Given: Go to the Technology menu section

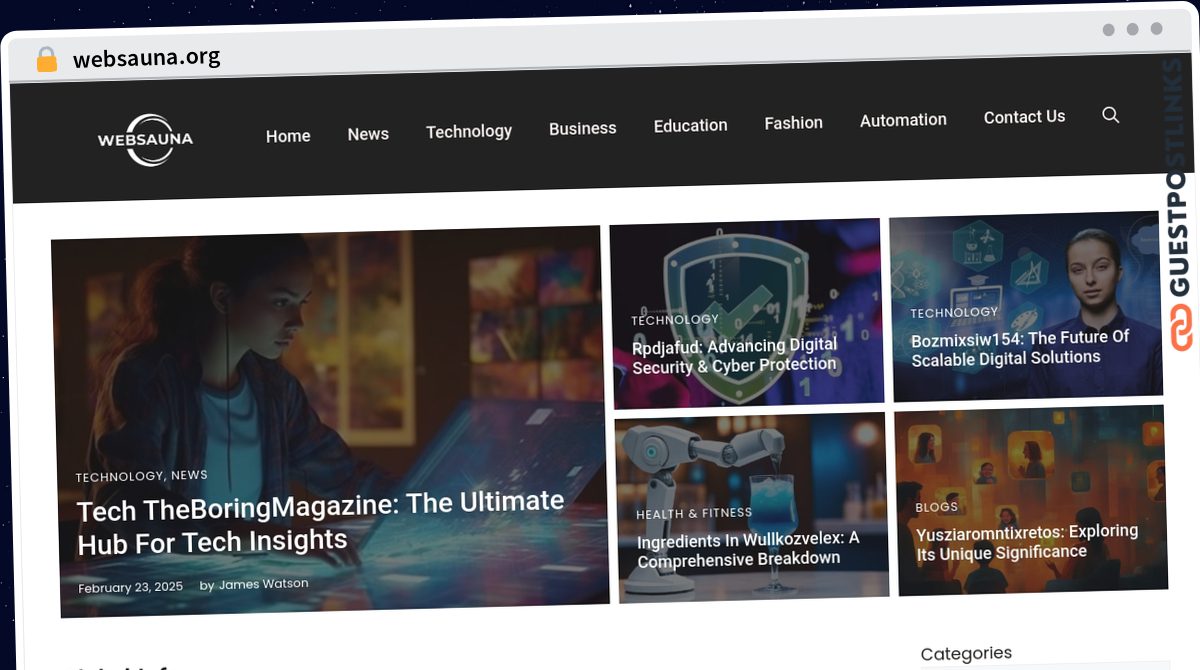Looking at the screenshot, I should tap(469, 131).
